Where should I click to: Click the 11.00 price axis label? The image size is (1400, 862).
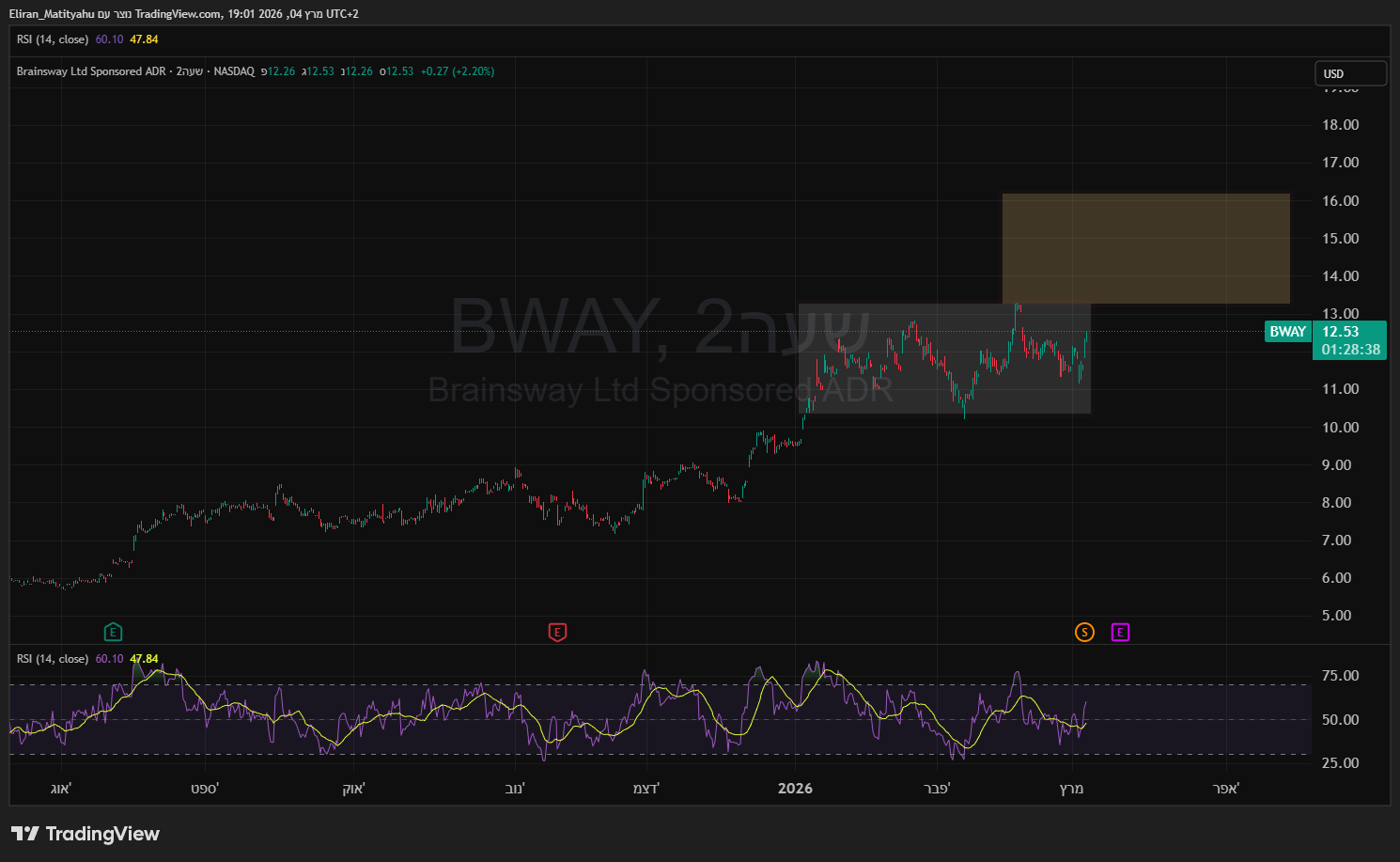click(x=1341, y=389)
